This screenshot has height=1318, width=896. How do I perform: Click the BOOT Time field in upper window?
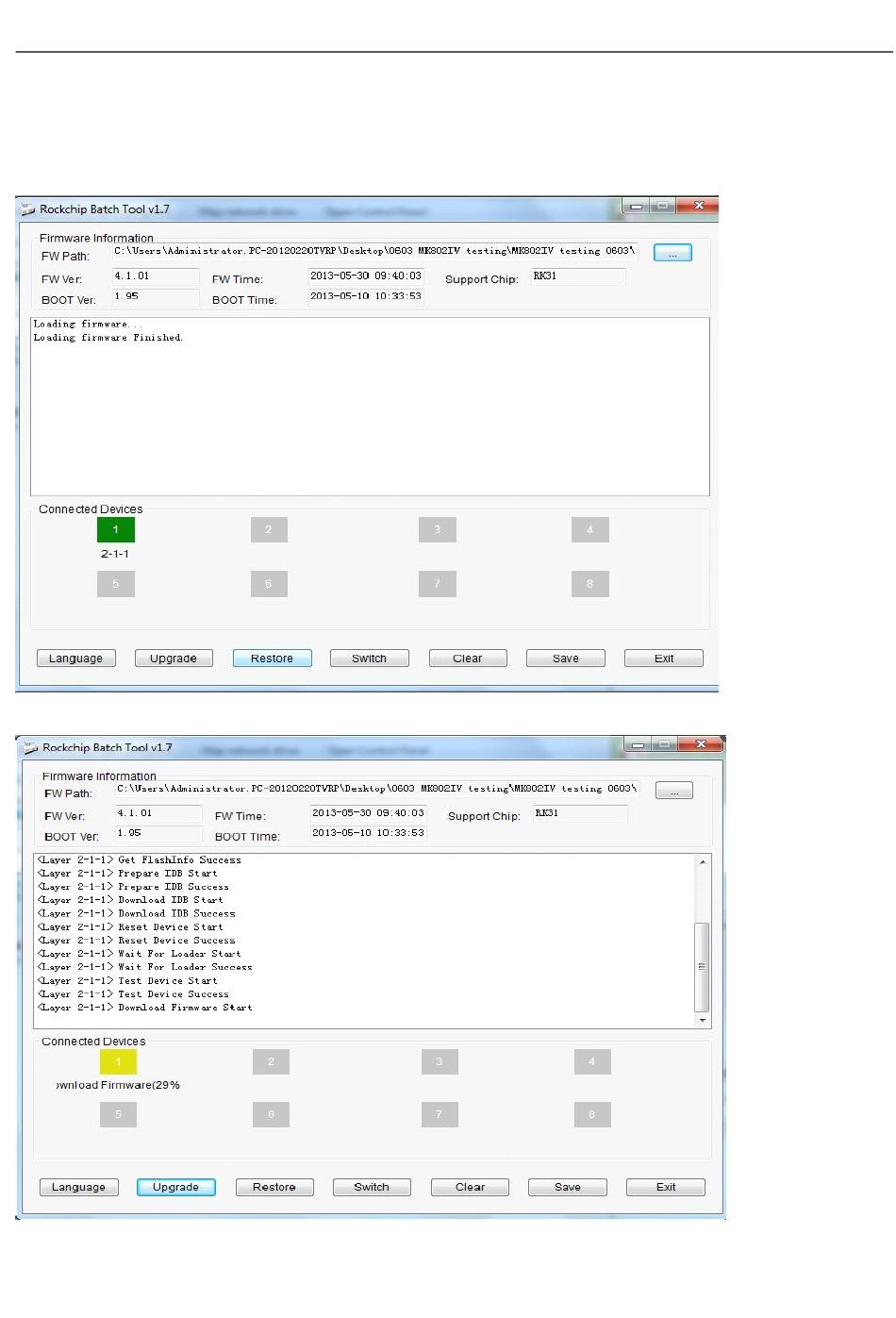click(366, 297)
